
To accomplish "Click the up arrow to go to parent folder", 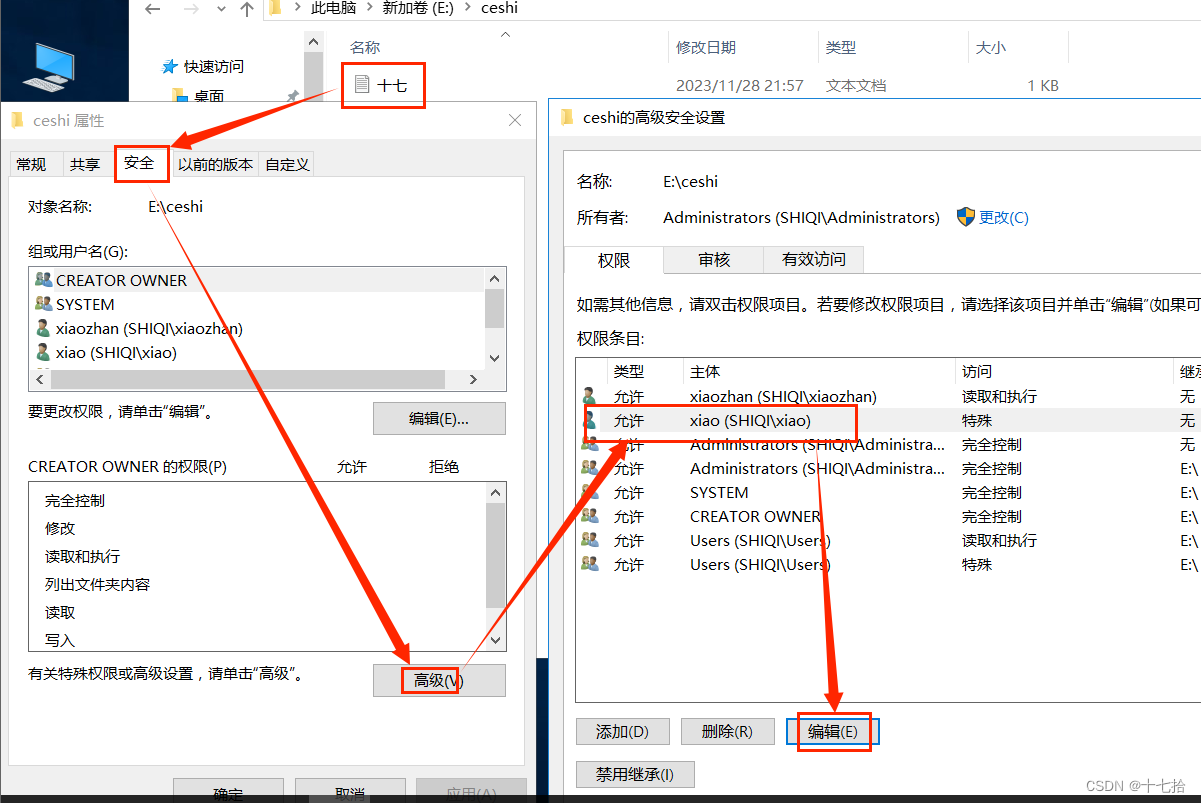I will 246,8.
